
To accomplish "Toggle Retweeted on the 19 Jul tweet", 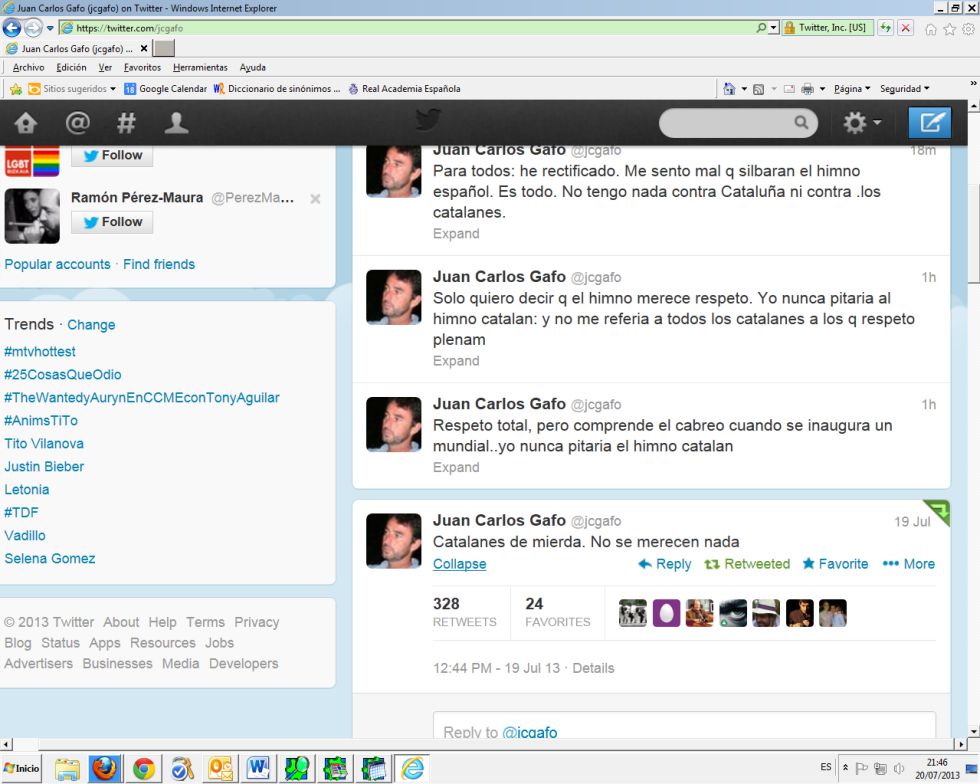I will [x=747, y=564].
